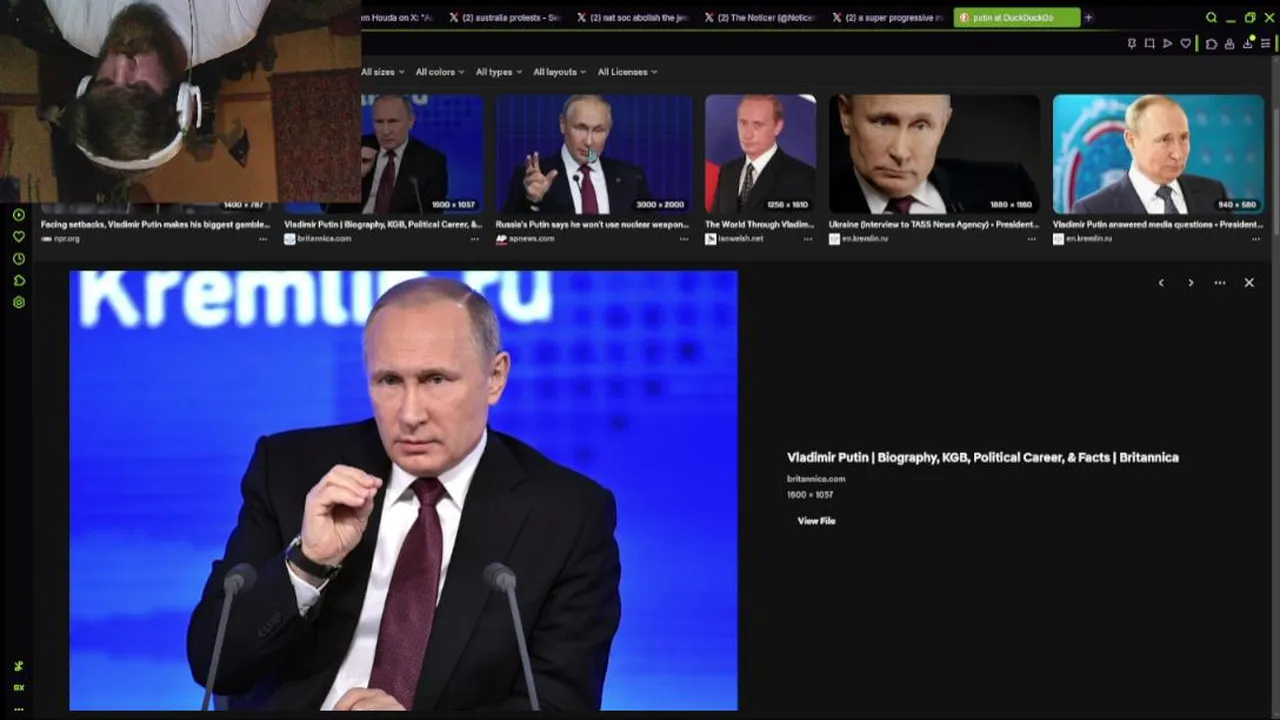Open the Extensions cube icon in sidebar
The width and height of the screenshot is (1280, 720).
[18, 281]
